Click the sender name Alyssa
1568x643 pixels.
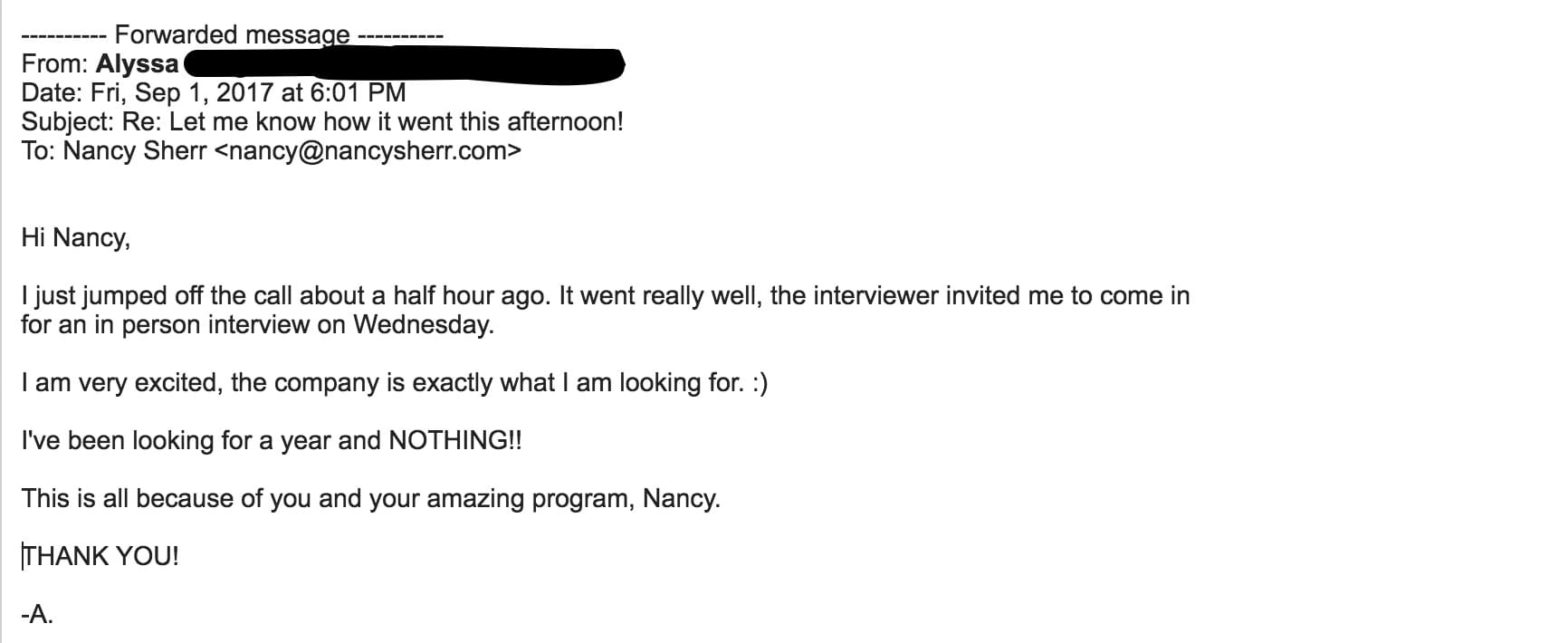(x=137, y=63)
